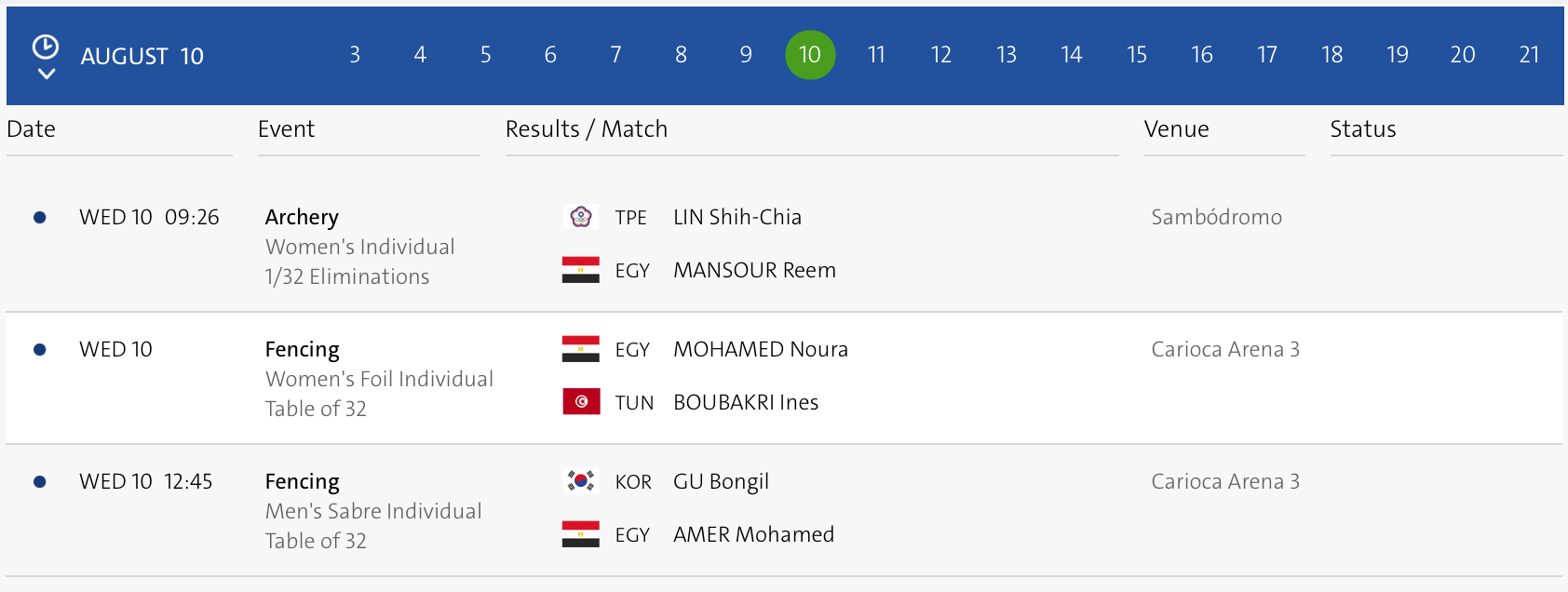The image size is (1568, 592).
Task: Switch to day 21 schedule
Action: 1529,55
